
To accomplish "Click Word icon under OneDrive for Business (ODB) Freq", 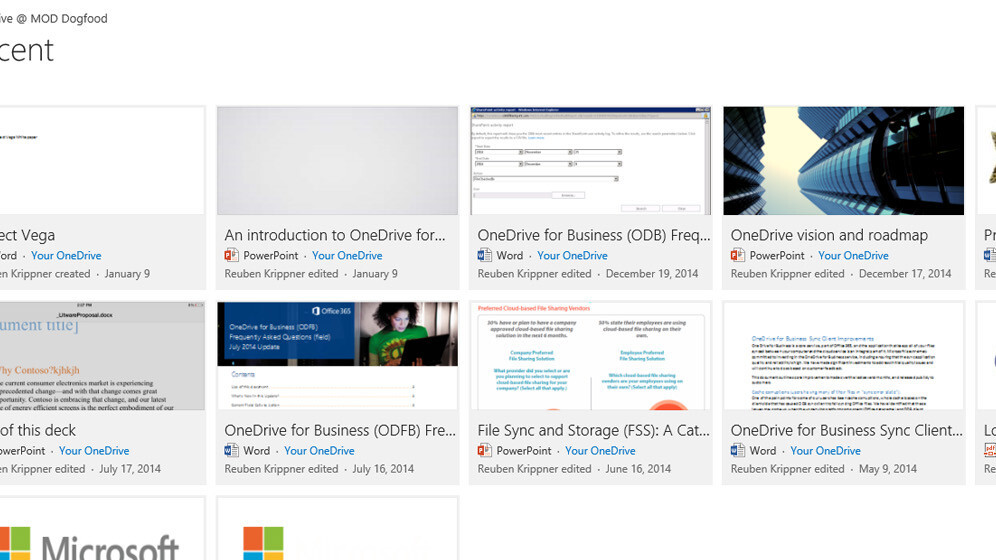I will tap(484, 256).
